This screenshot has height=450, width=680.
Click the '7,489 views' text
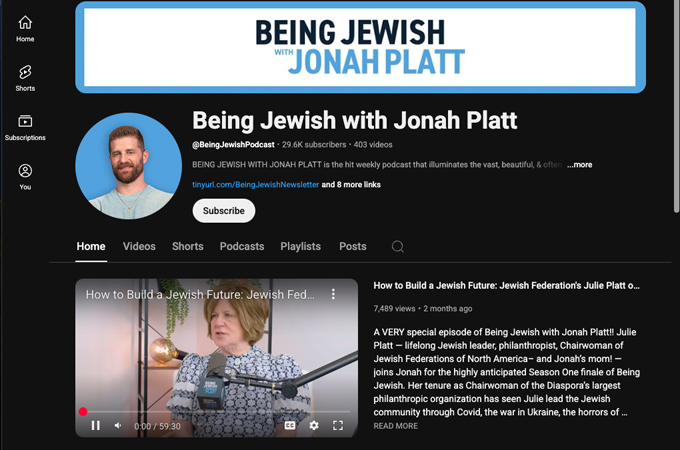394,309
